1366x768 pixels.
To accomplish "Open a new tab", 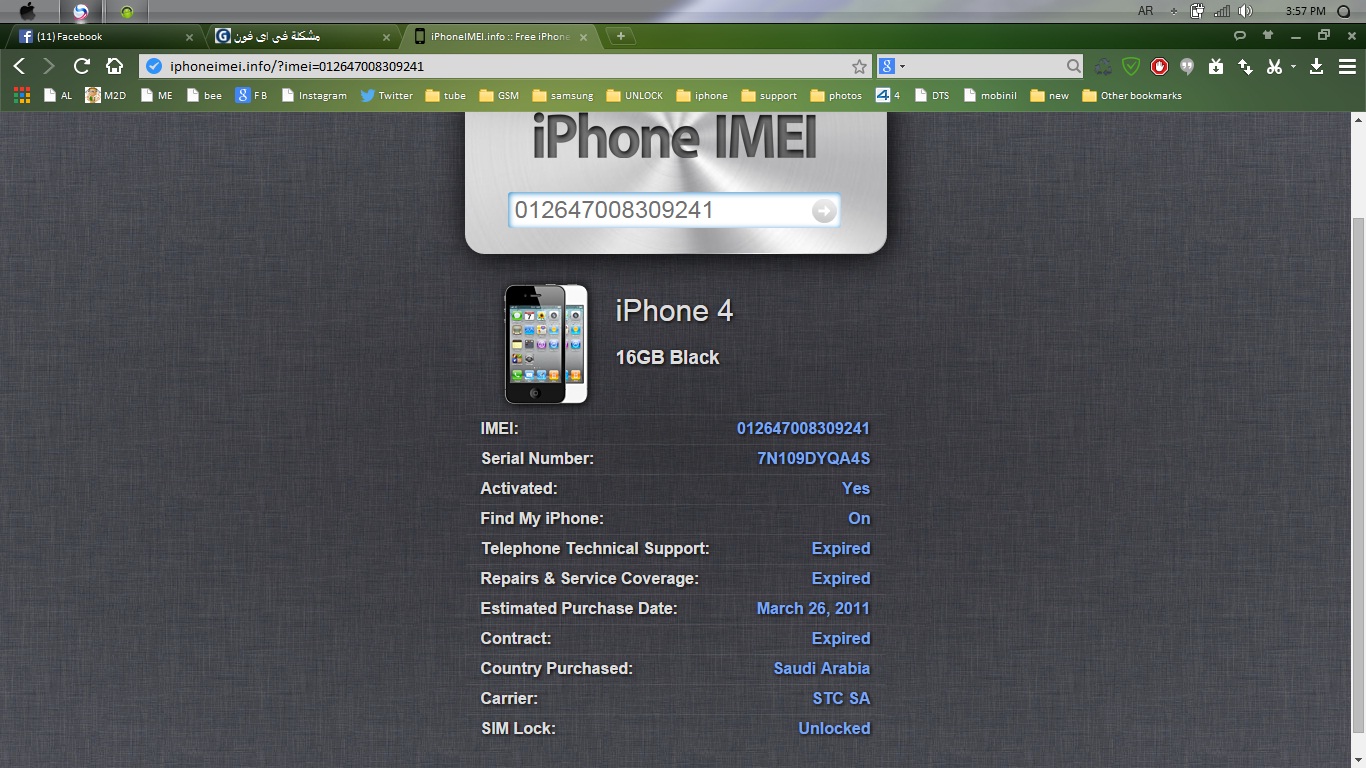I will tap(621, 36).
